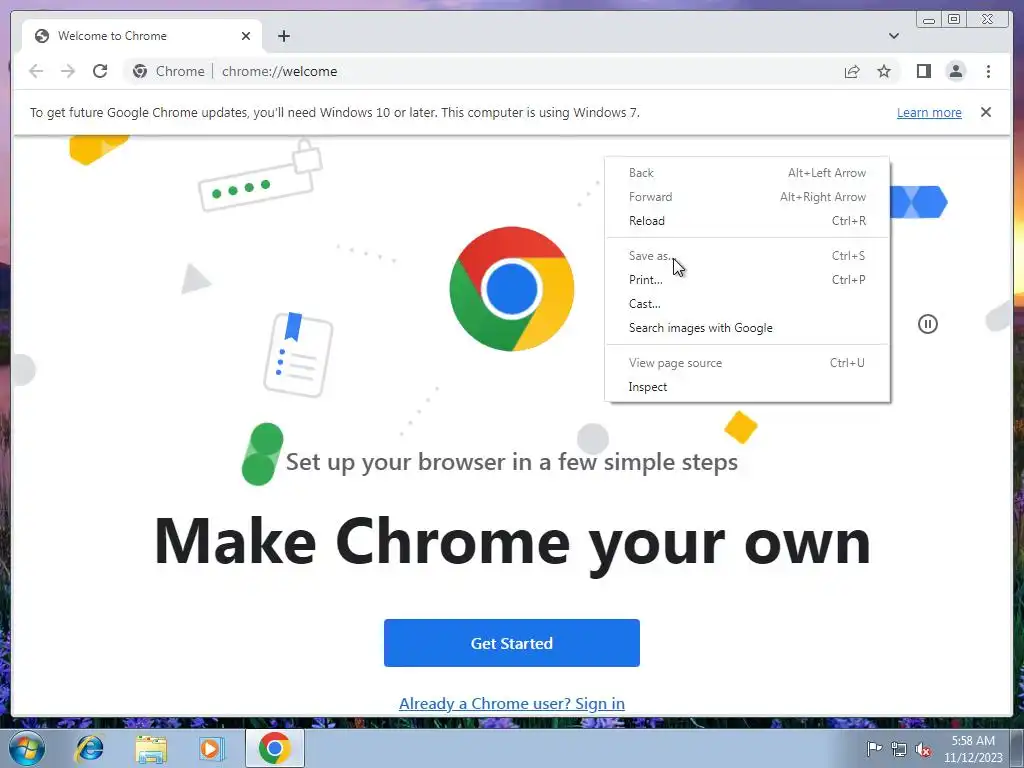Open the taskbar clock showing 5:58 AM
This screenshot has height=768, width=1024.
point(973,749)
